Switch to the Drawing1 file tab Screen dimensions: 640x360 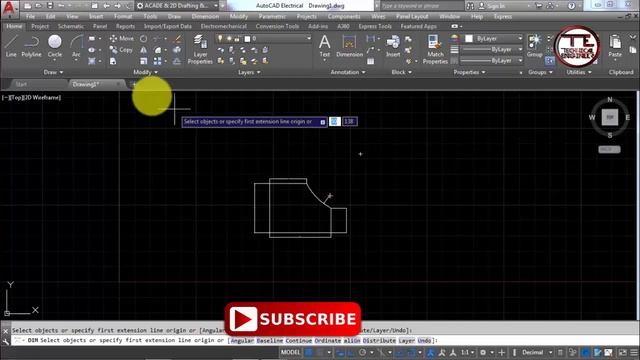click(x=86, y=84)
